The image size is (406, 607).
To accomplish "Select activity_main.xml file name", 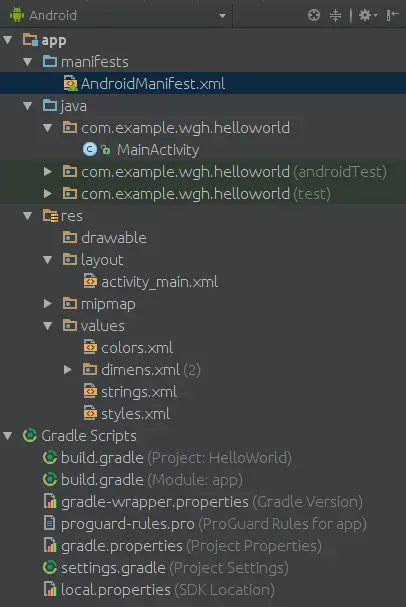I will (159, 282).
